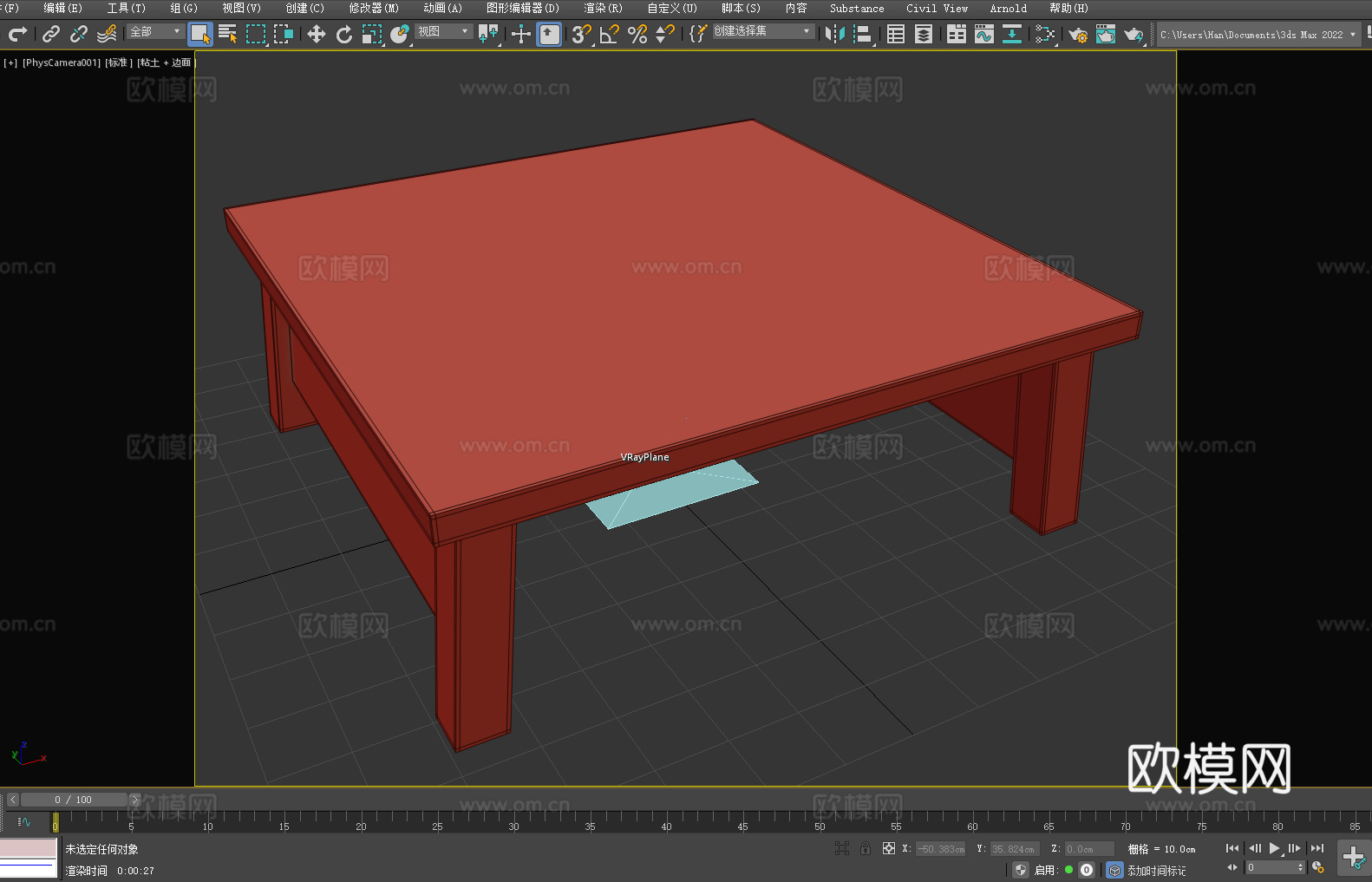The width and height of the screenshot is (1372, 882).
Task: Click the PhysCamera001 viewport label
Action: pos(62,62)
